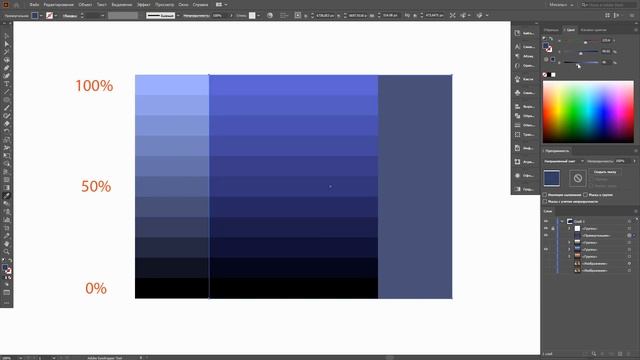Click the Прозрачность panel tab
Image resolution: width=640 pixels, height=360 pixels.
557,151
